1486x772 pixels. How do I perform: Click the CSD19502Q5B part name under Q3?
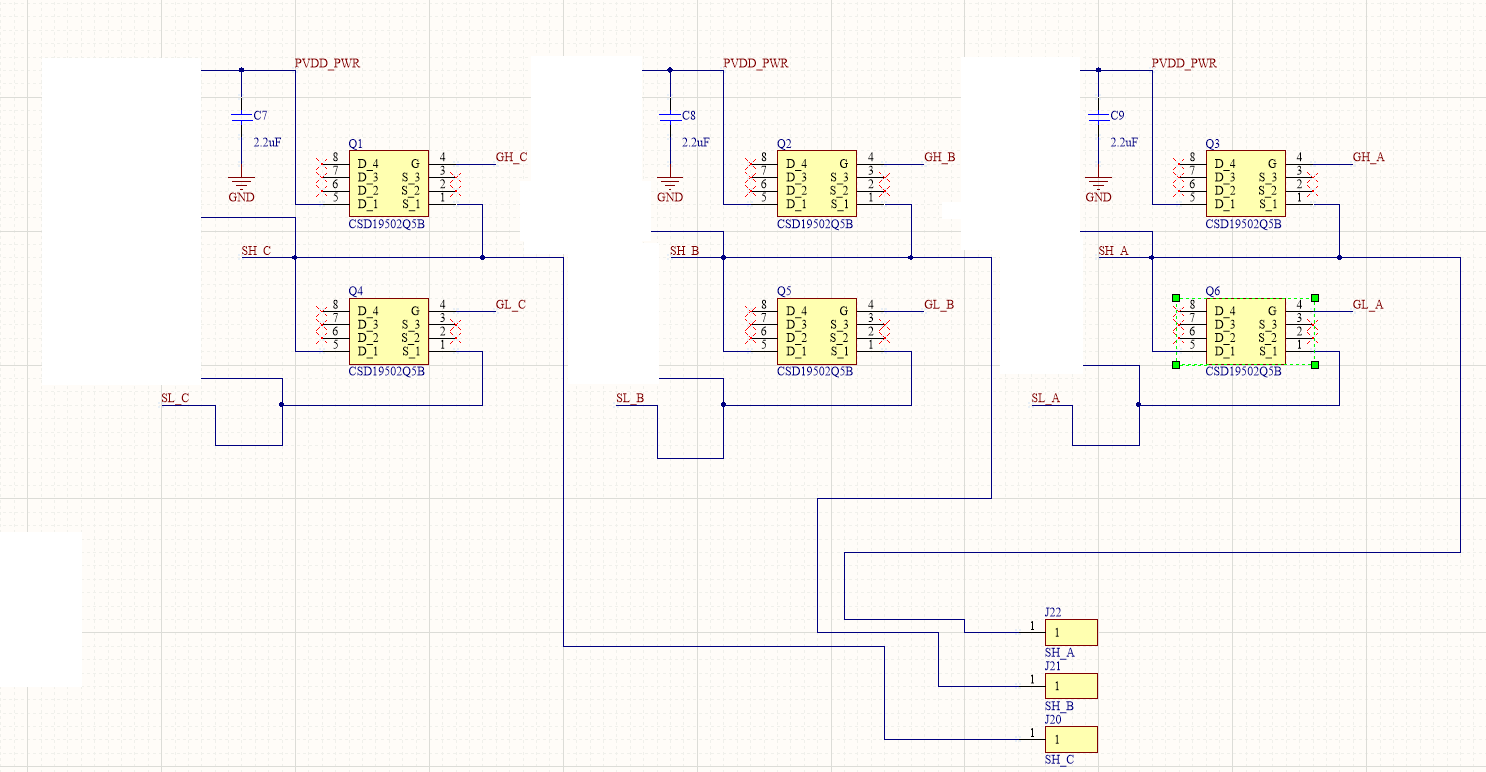(x=1244, y=224)
